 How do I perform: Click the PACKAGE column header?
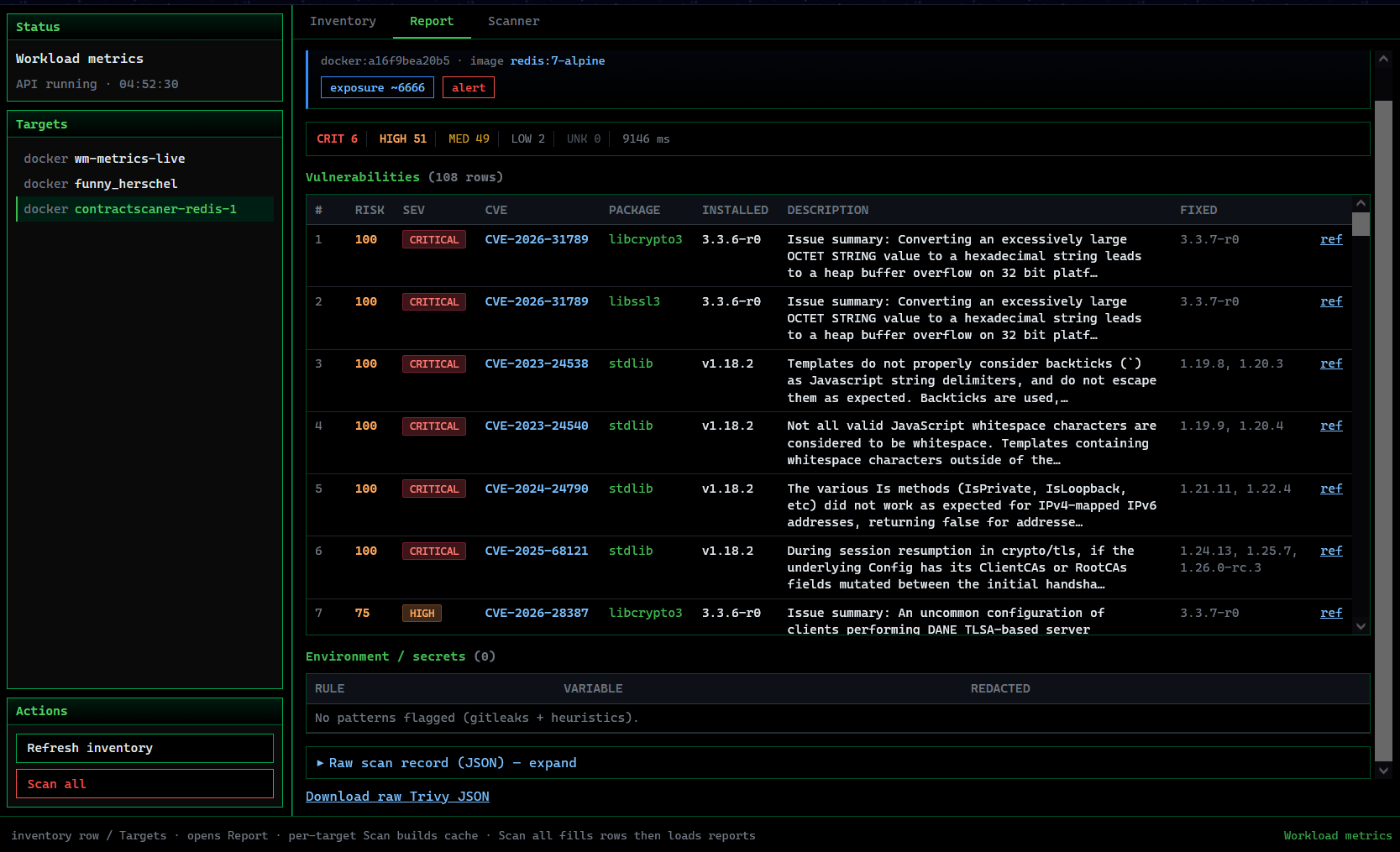[634, 210]
